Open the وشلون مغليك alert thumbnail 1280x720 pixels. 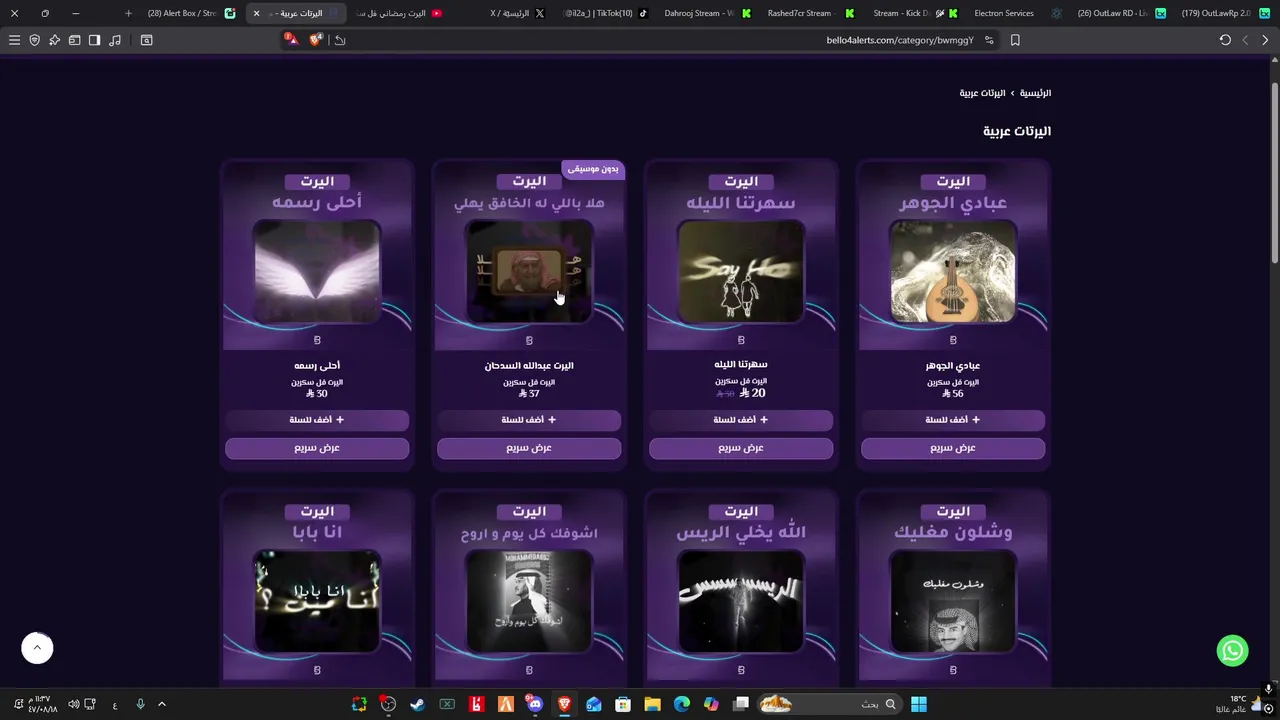[953, 602]
